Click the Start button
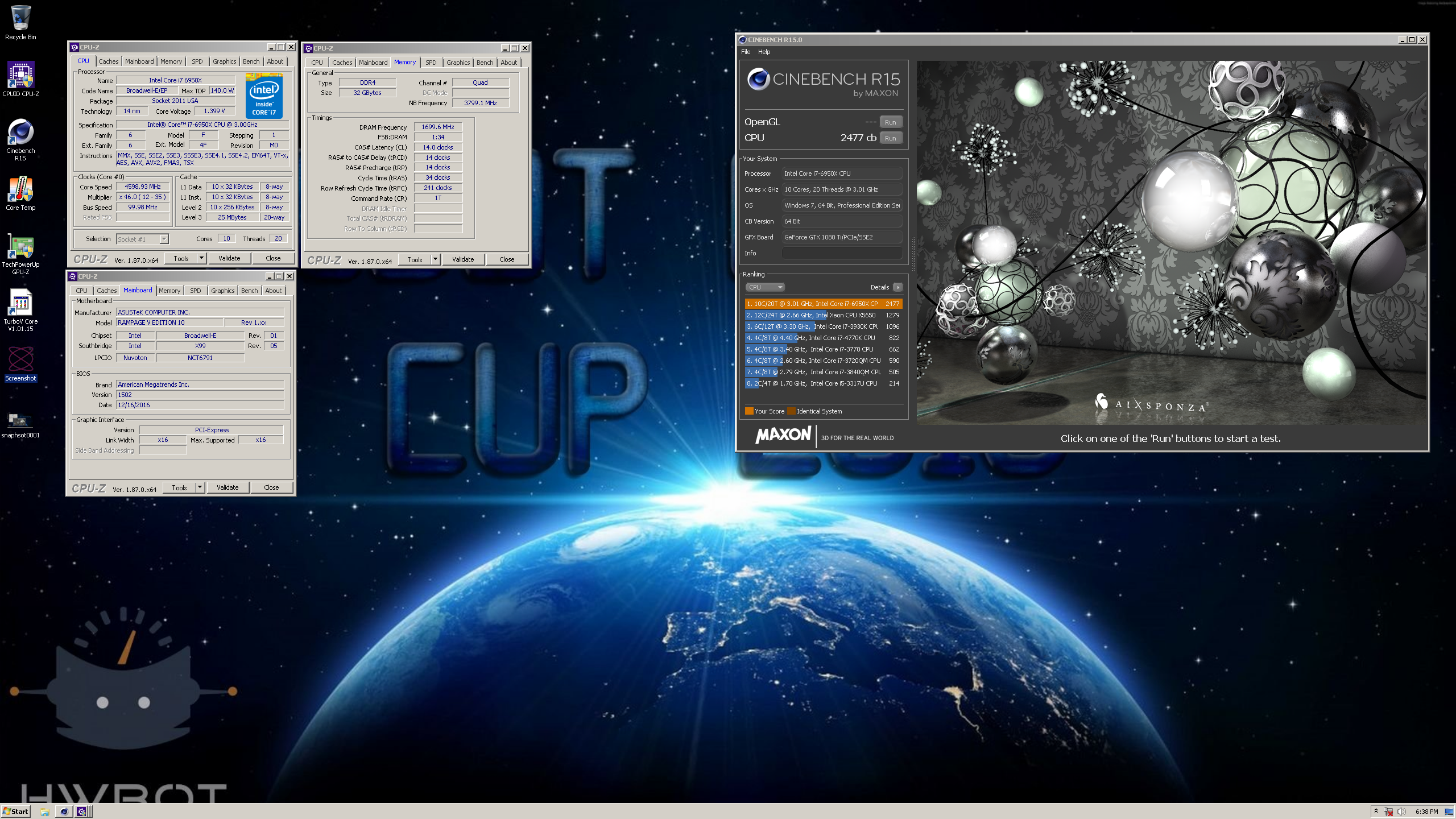Screen dimensions: 1456x819 (16, 812)
